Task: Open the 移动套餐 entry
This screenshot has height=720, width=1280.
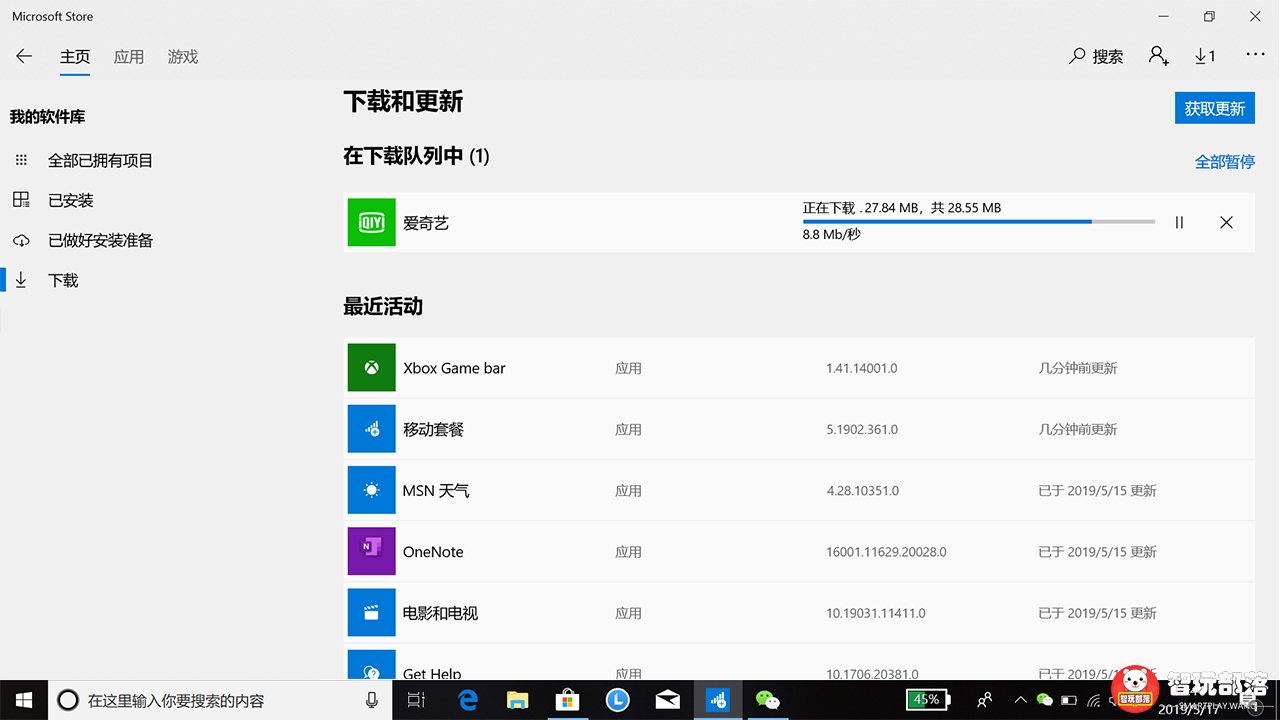Action: pyautogui.click(x=799, y=429)
